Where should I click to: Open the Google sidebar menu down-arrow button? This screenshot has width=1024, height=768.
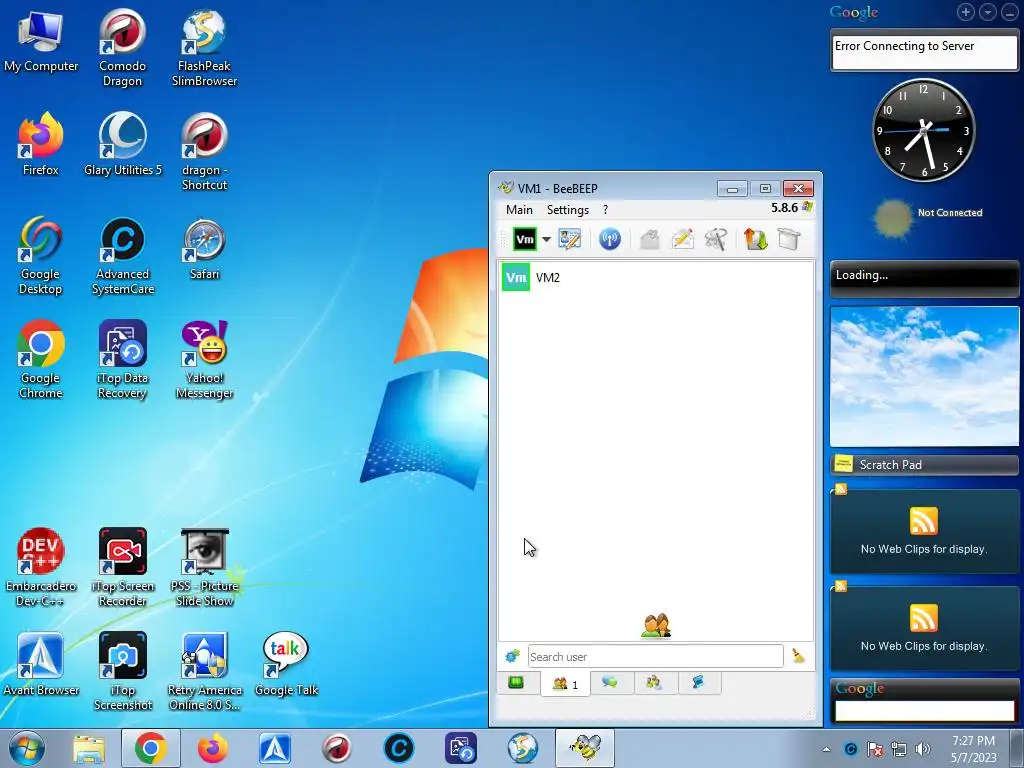pos(988,12)
